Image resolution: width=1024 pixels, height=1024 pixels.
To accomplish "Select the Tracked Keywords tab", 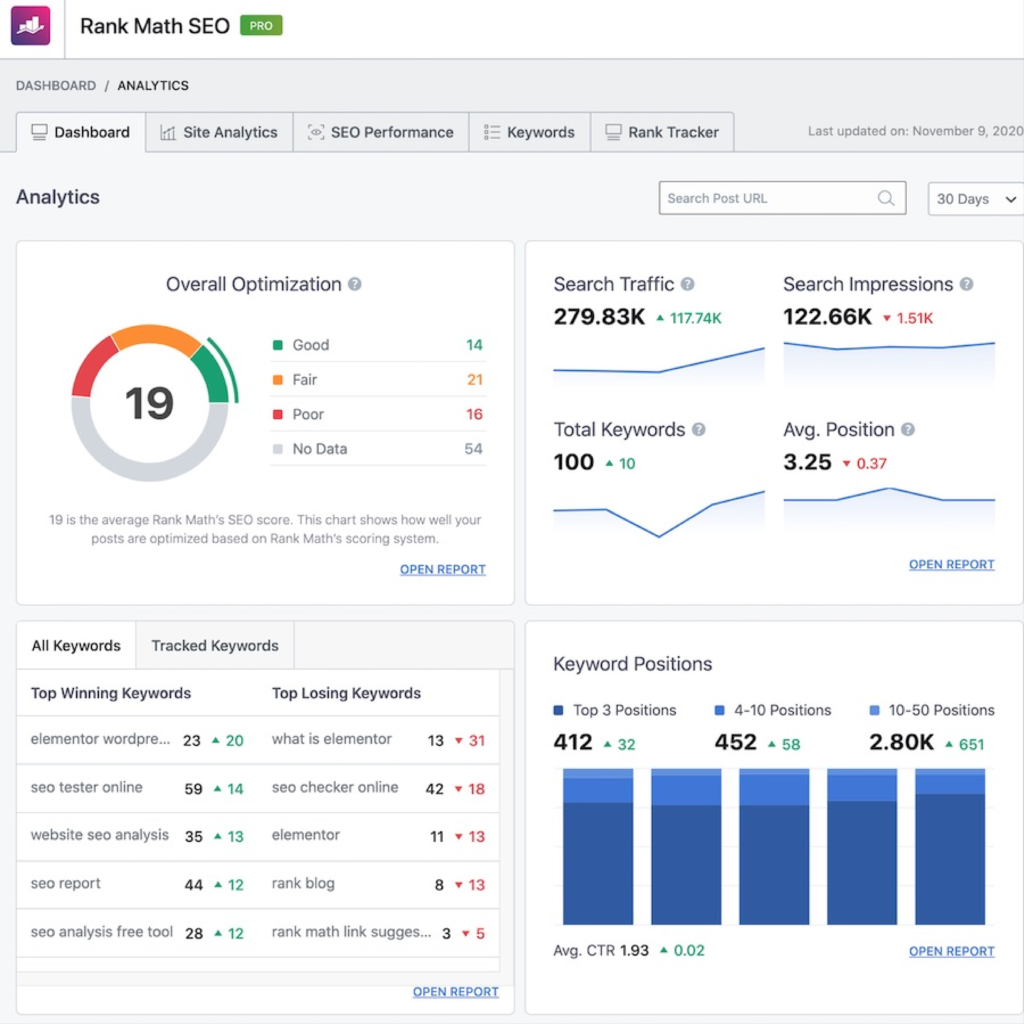I will 215,645.
